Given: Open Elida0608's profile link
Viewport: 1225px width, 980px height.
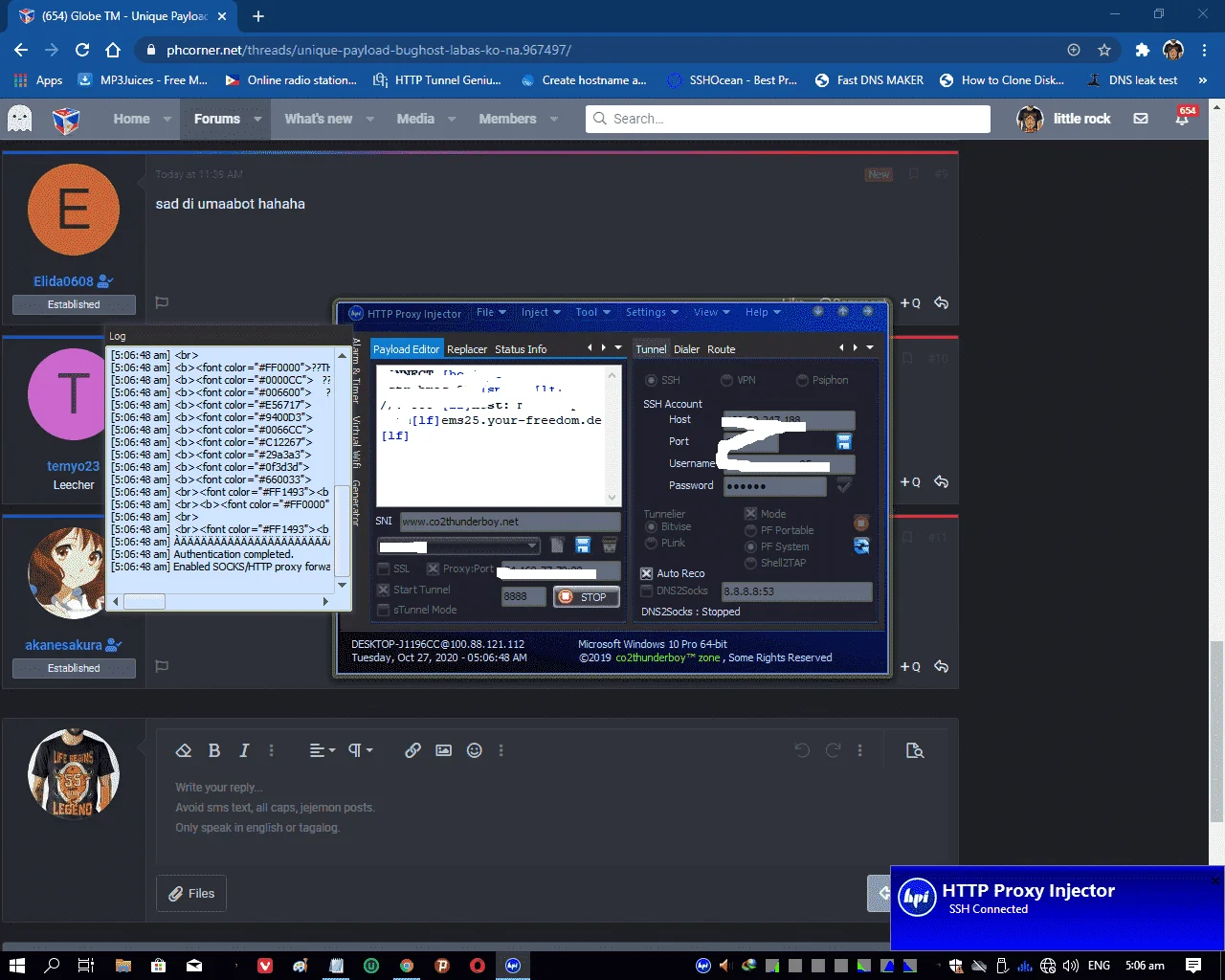Looking at the screenshot, I should coord(63,281).
